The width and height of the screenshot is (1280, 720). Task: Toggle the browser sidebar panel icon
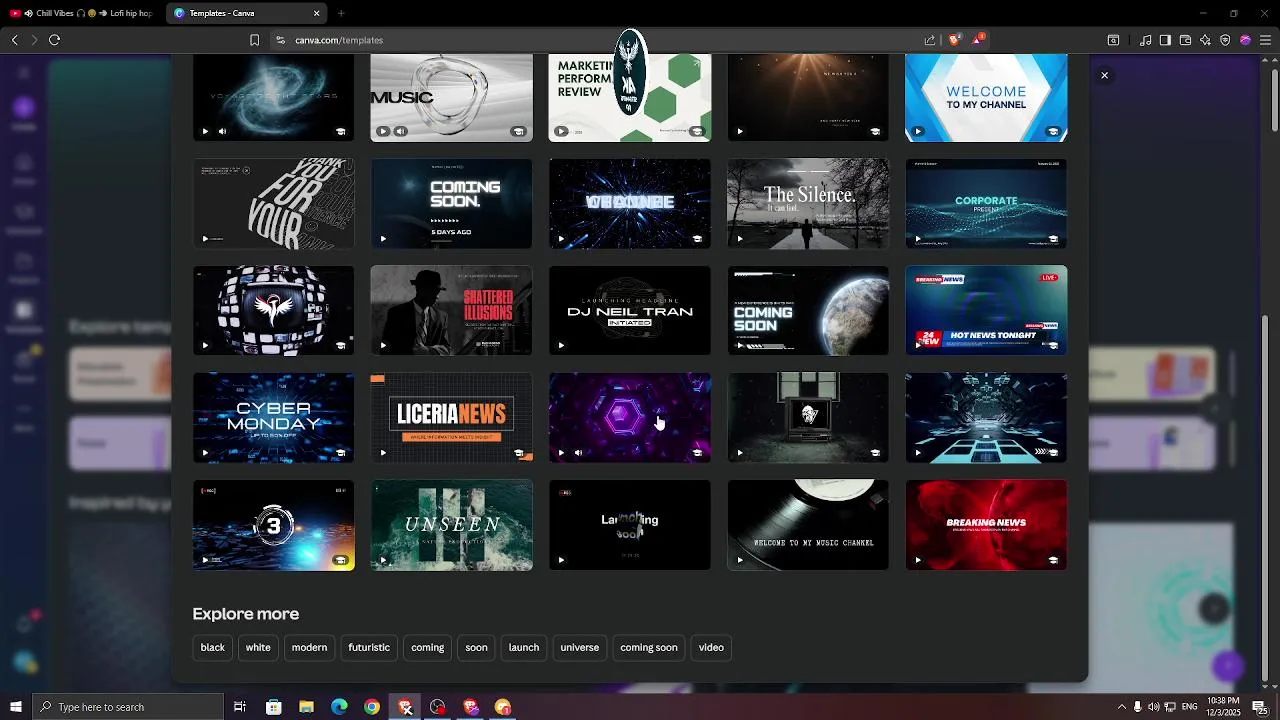point(1165,40)
